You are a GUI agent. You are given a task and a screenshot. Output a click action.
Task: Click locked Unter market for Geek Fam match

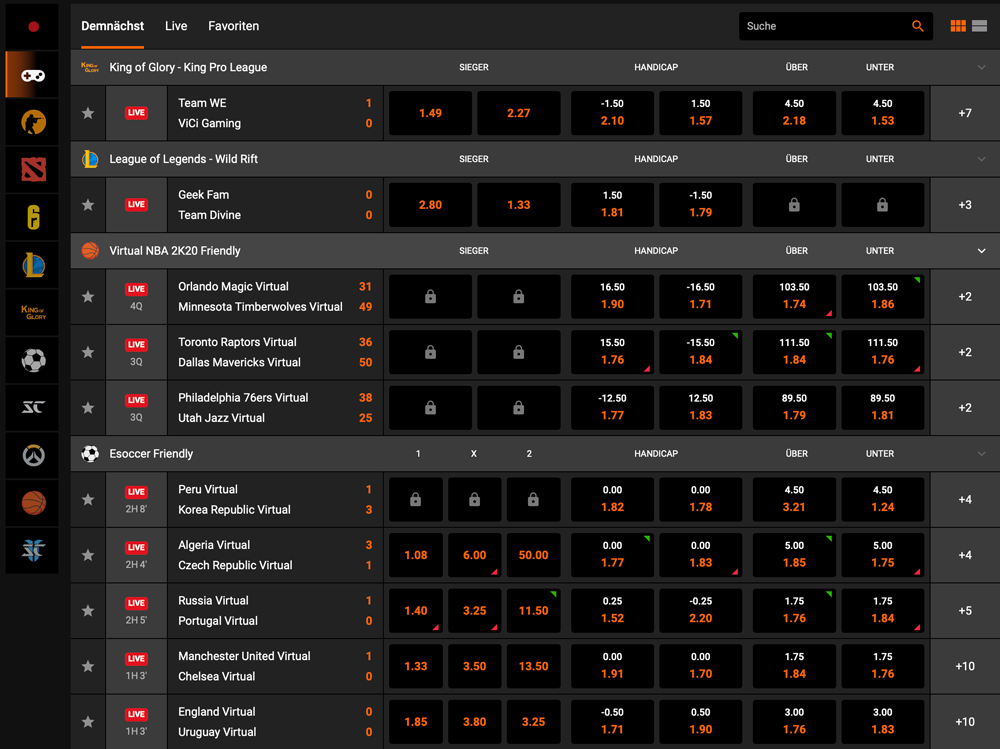[883, 205]
